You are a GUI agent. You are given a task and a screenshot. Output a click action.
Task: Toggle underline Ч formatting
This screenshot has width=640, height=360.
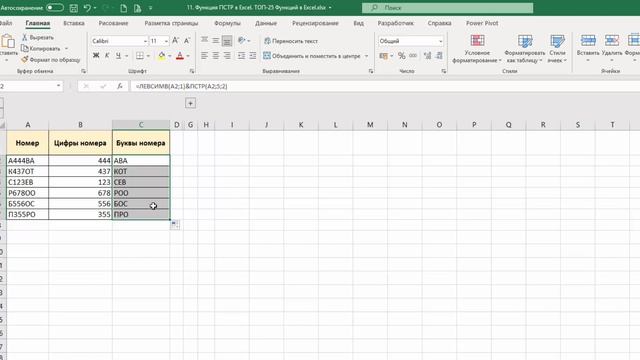tap(118, 56)
